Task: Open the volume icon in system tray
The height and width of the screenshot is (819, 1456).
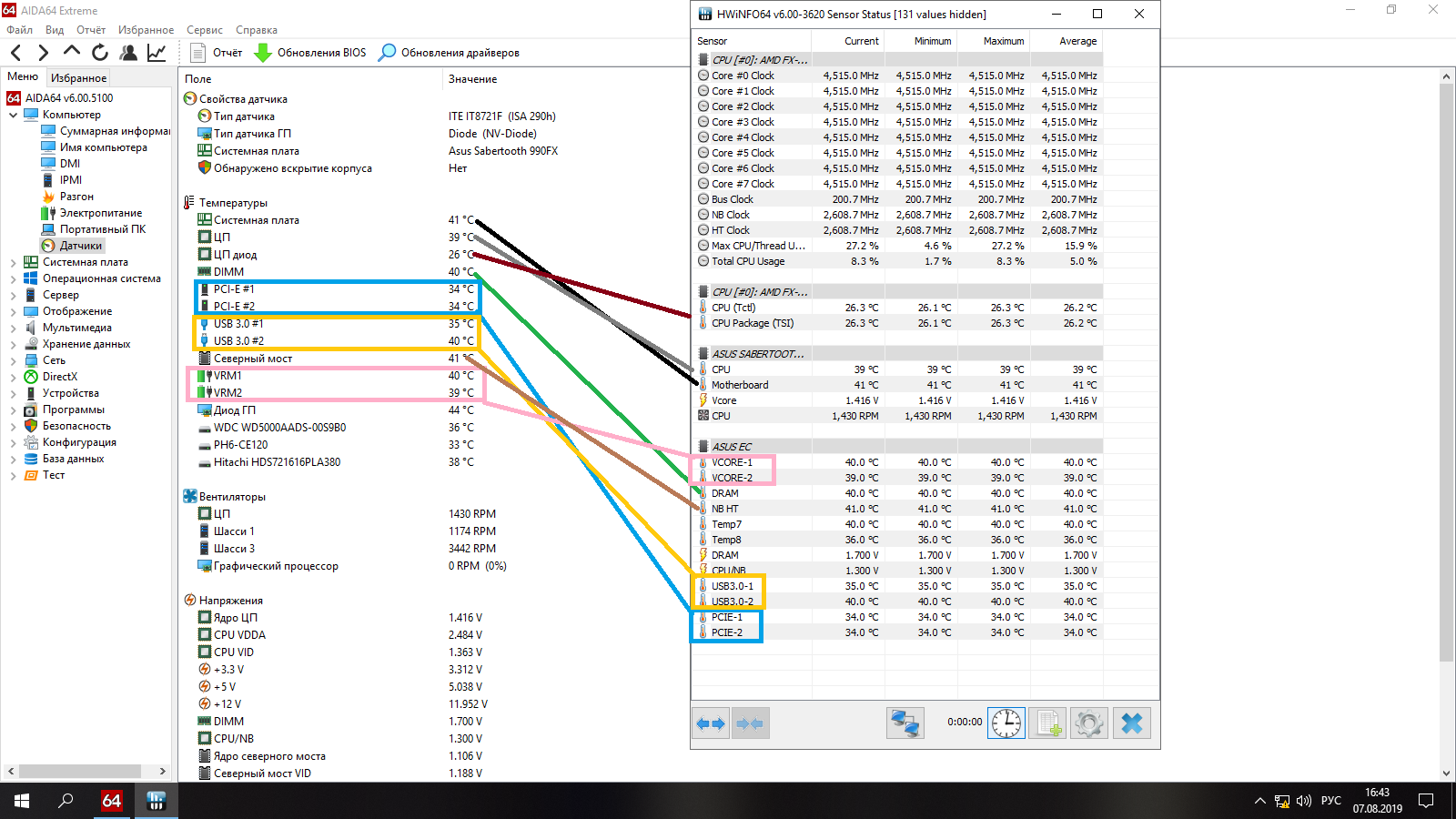Action: click(x=1304, y=801)
